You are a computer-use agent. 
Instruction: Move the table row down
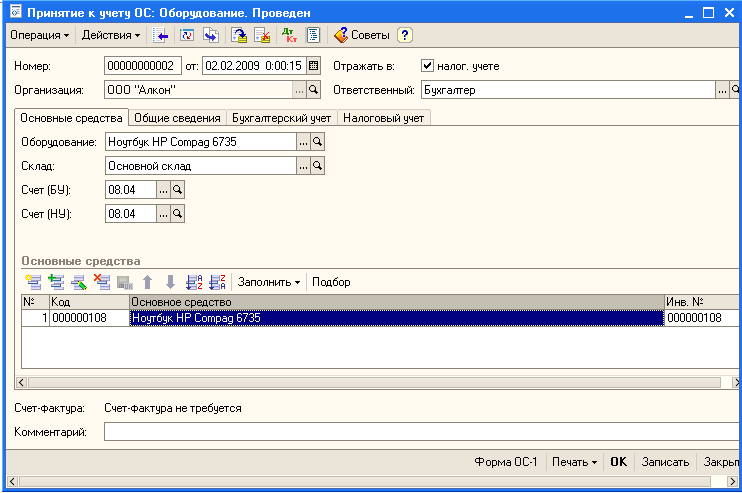click(170, 282)
